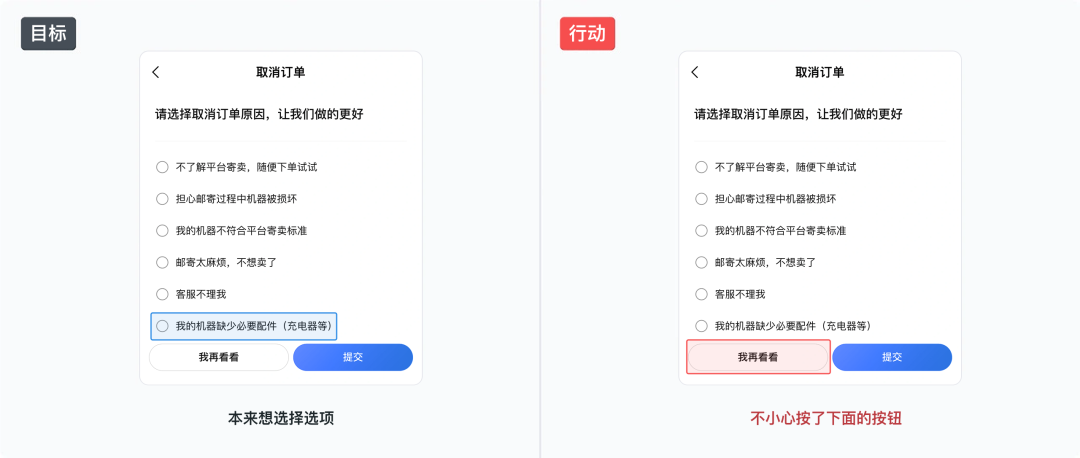The width and height of the screenshot is (1080, 458).
Task: Click the red 行动 label tag
Action: 587,33
